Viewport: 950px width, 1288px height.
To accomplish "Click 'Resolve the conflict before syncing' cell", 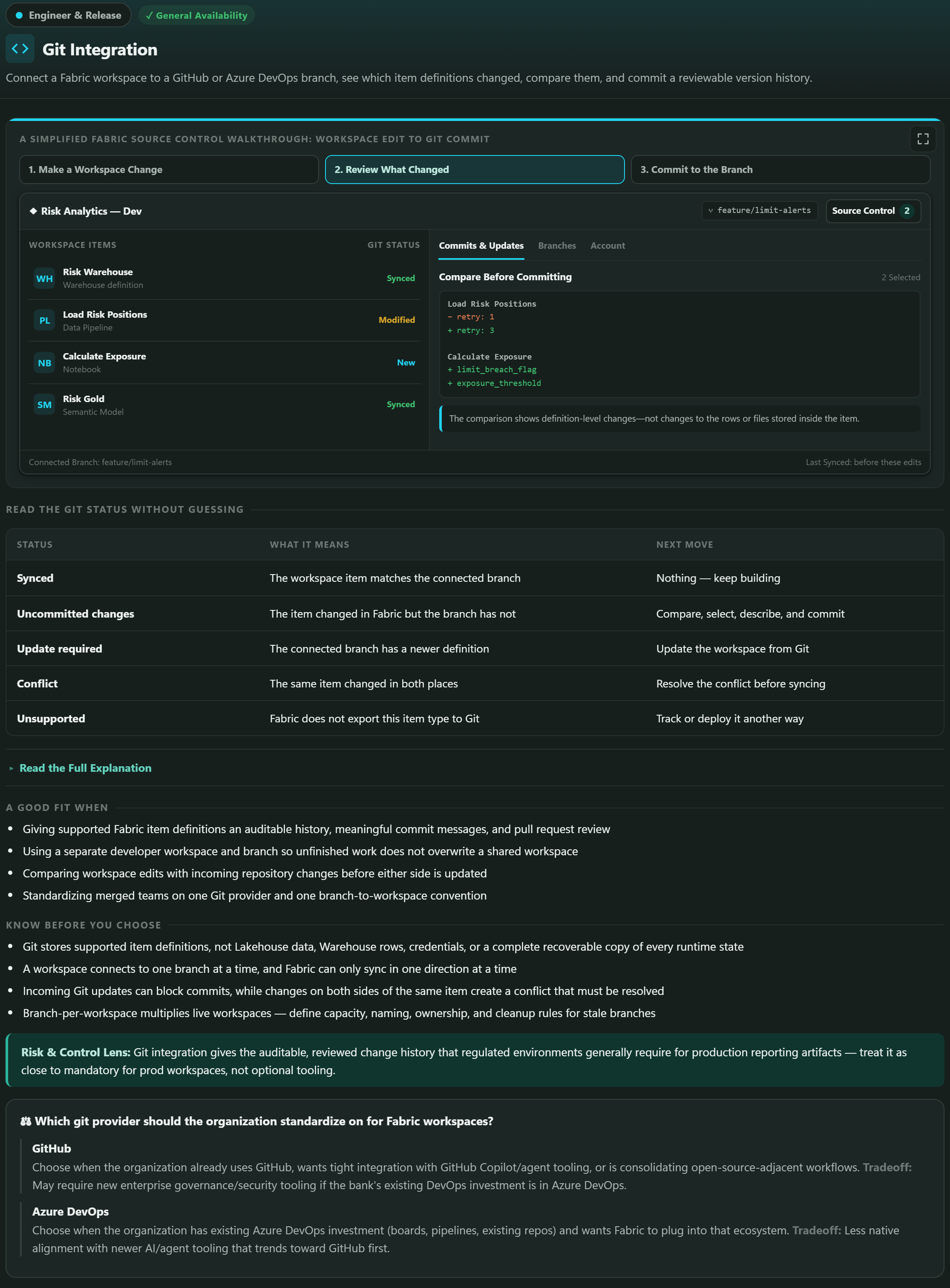I will click(x=740, y=684).
